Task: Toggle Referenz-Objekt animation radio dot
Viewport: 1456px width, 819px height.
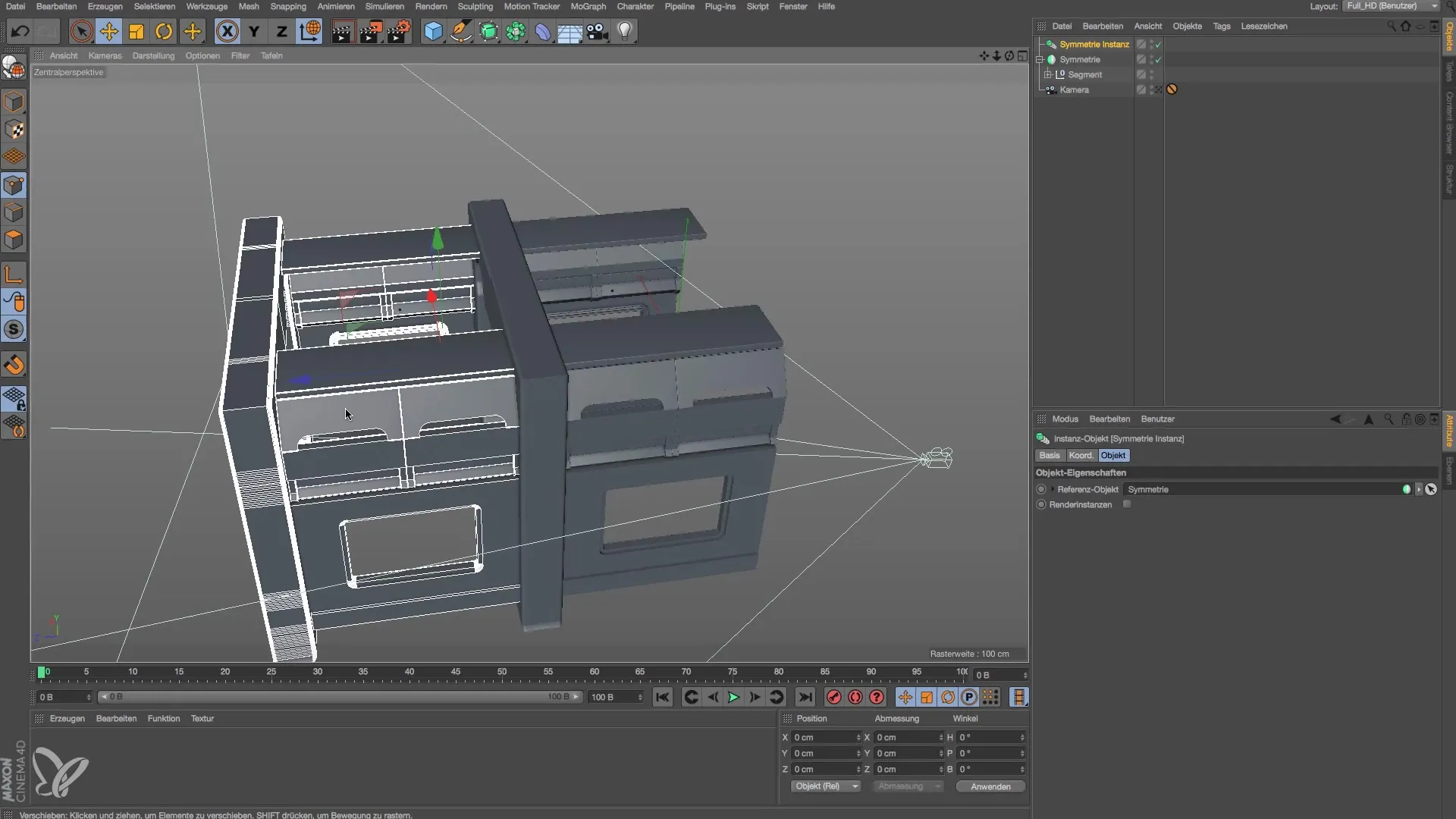Action: (x=1041, y=489)
